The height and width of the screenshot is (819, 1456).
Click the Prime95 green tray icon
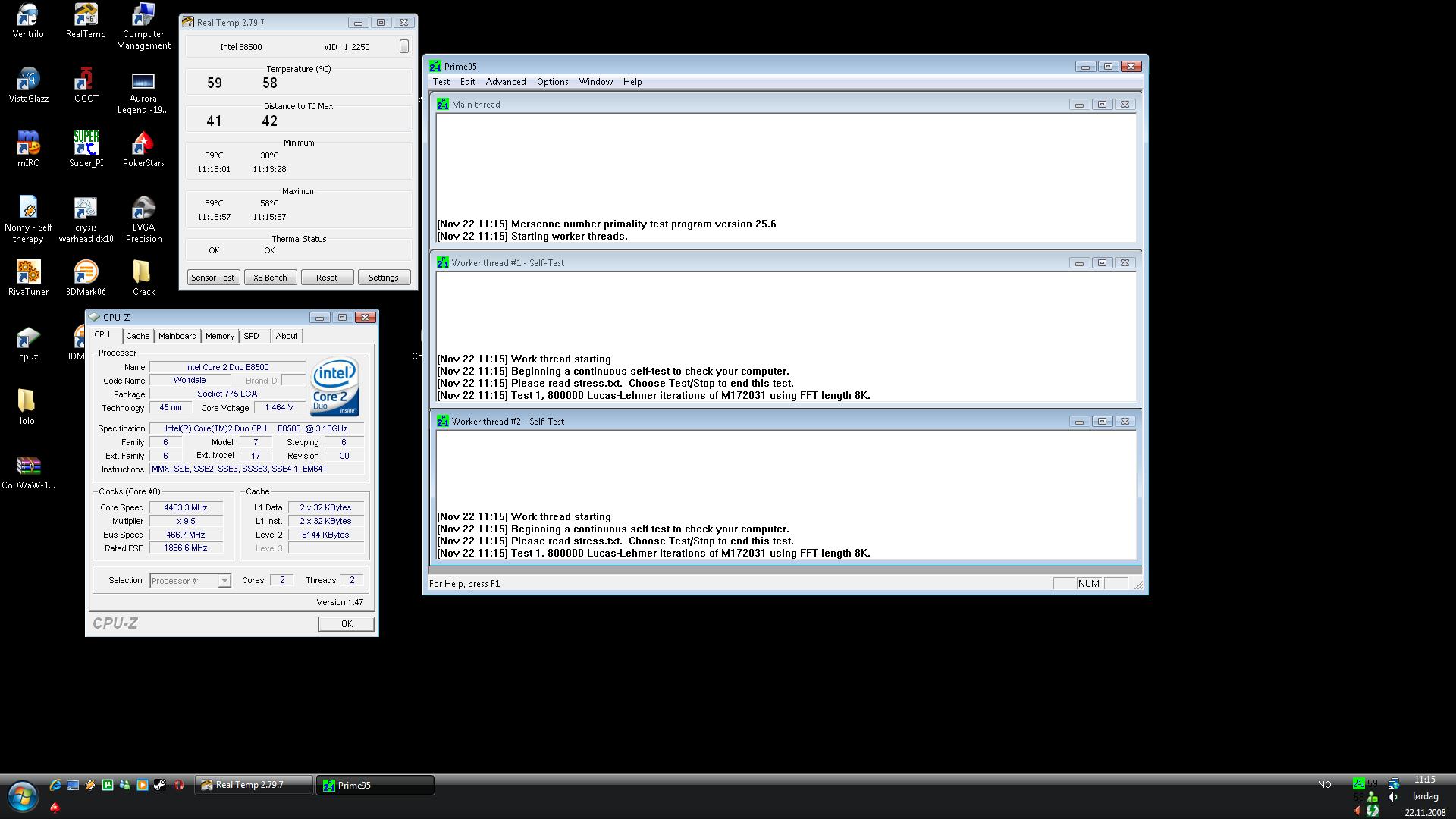[1358, 783]
